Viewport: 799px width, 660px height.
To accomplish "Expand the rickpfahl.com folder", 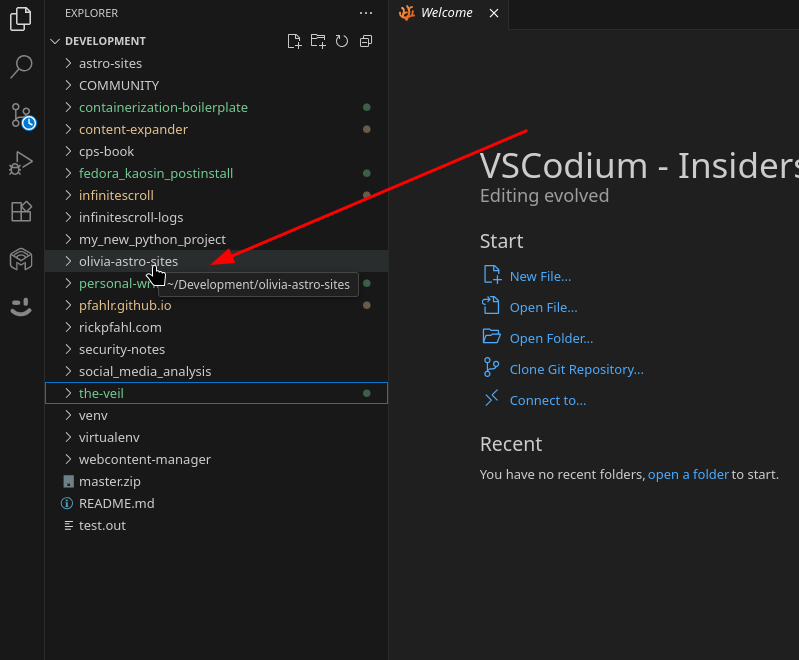I will 217,327.
